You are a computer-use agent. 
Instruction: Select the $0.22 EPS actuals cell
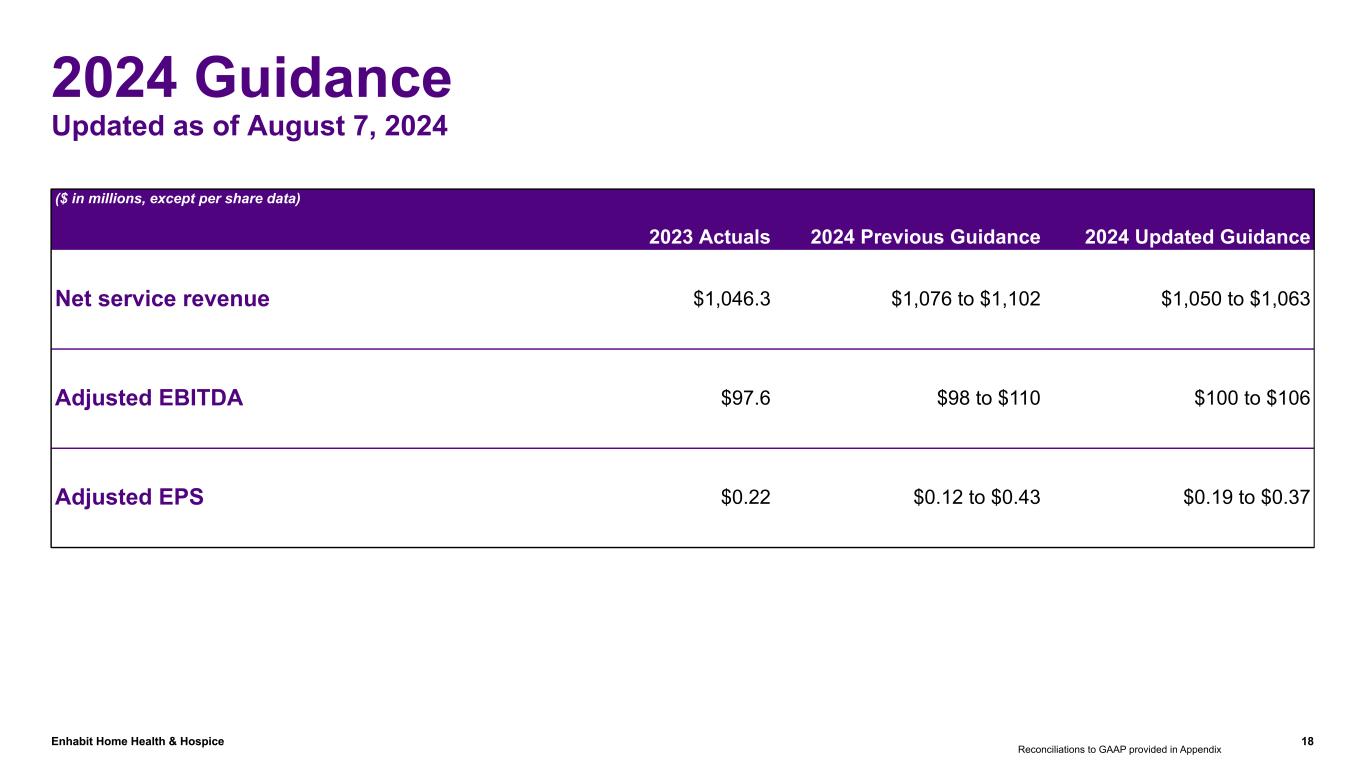(x=745, y=497)
